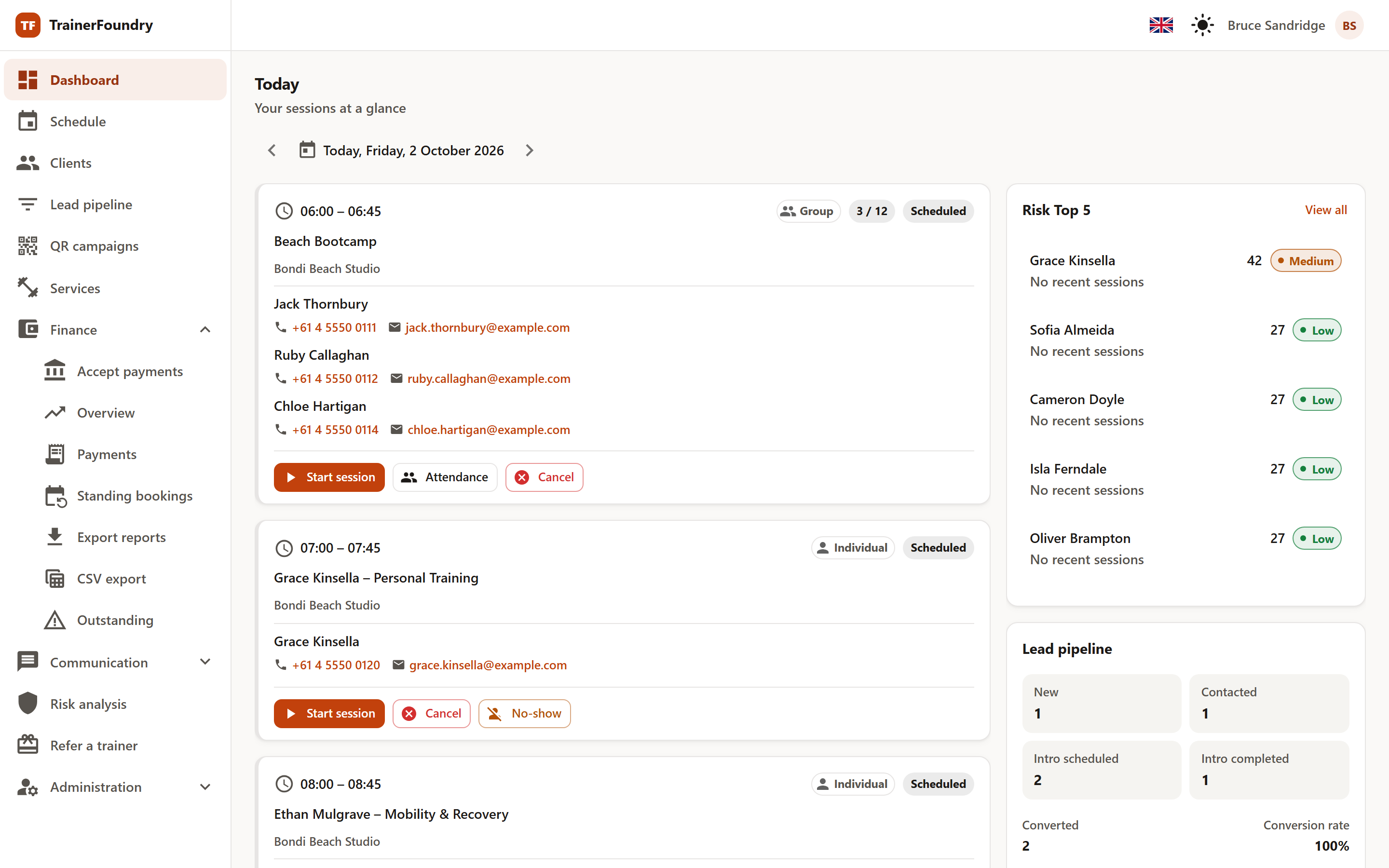The image size is (1389, 868).
Task: Open Schedule calendar icon in sidebar
Action: (x=27, y=122)
